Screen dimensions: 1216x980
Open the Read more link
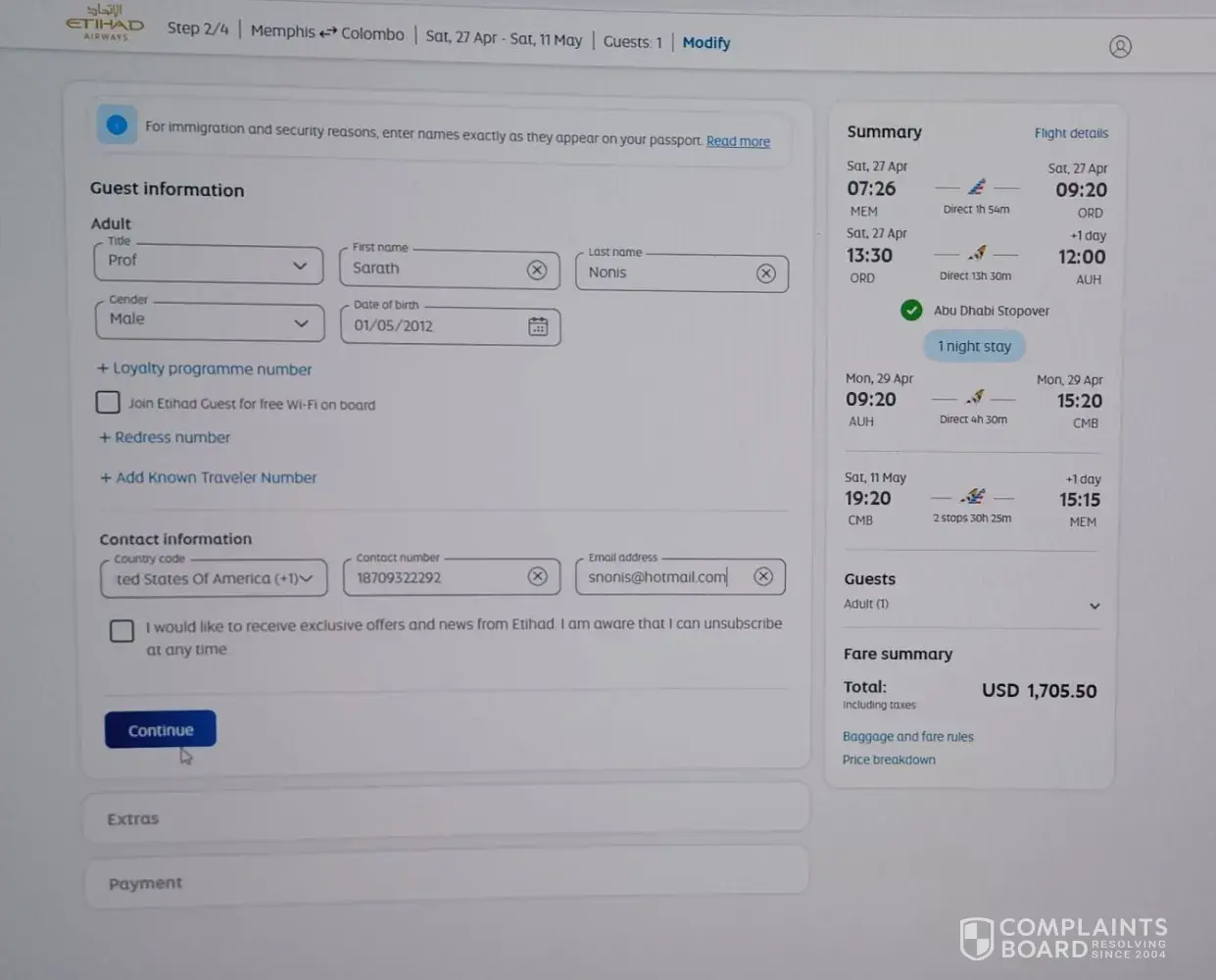tap(738, 141)
